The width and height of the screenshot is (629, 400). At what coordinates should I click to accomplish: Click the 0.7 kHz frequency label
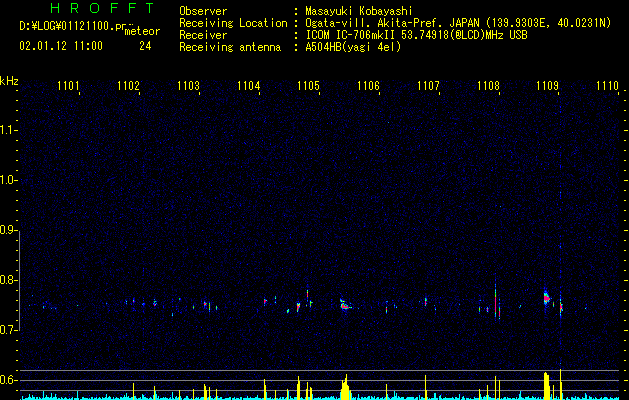pos(8,330)
